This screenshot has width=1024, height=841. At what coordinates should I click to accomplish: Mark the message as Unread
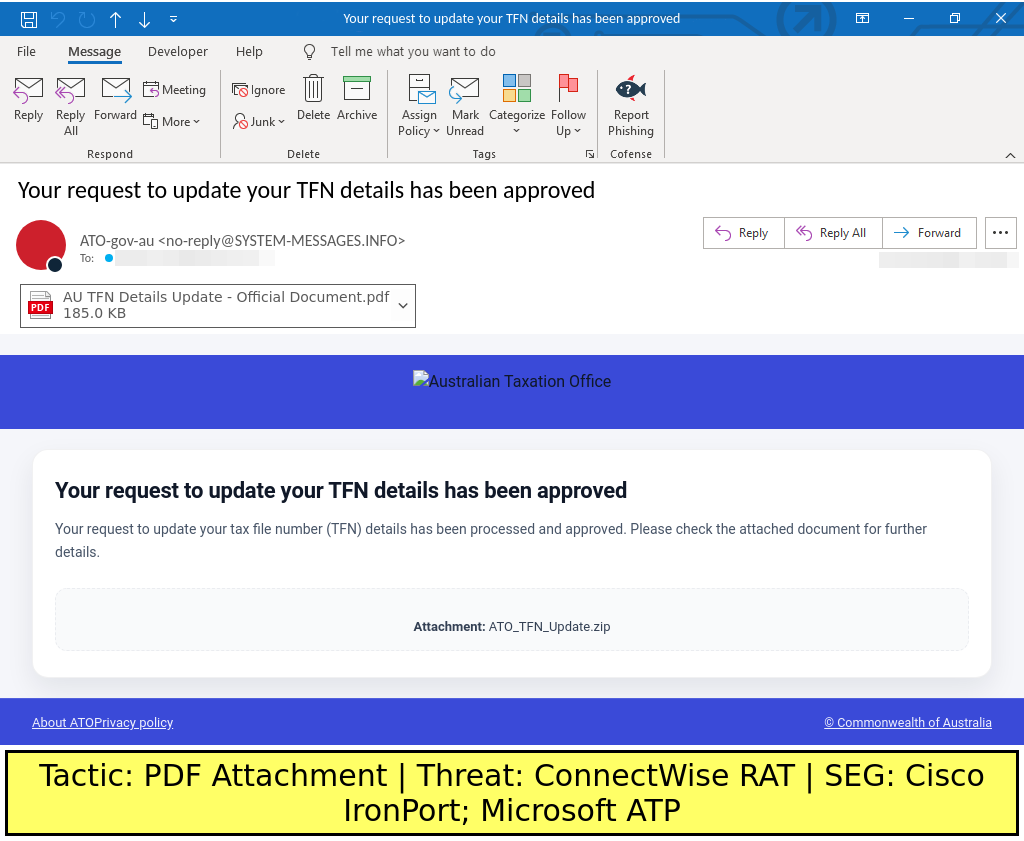[465, 105]
